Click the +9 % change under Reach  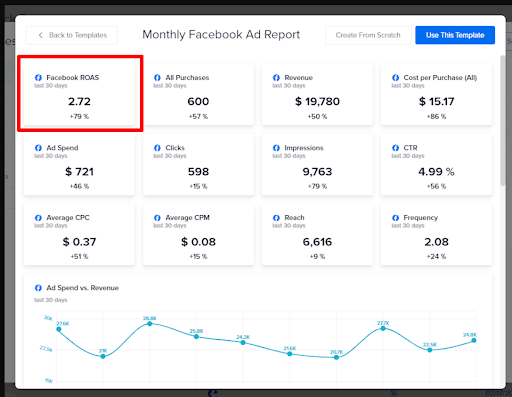pos(317,256)
